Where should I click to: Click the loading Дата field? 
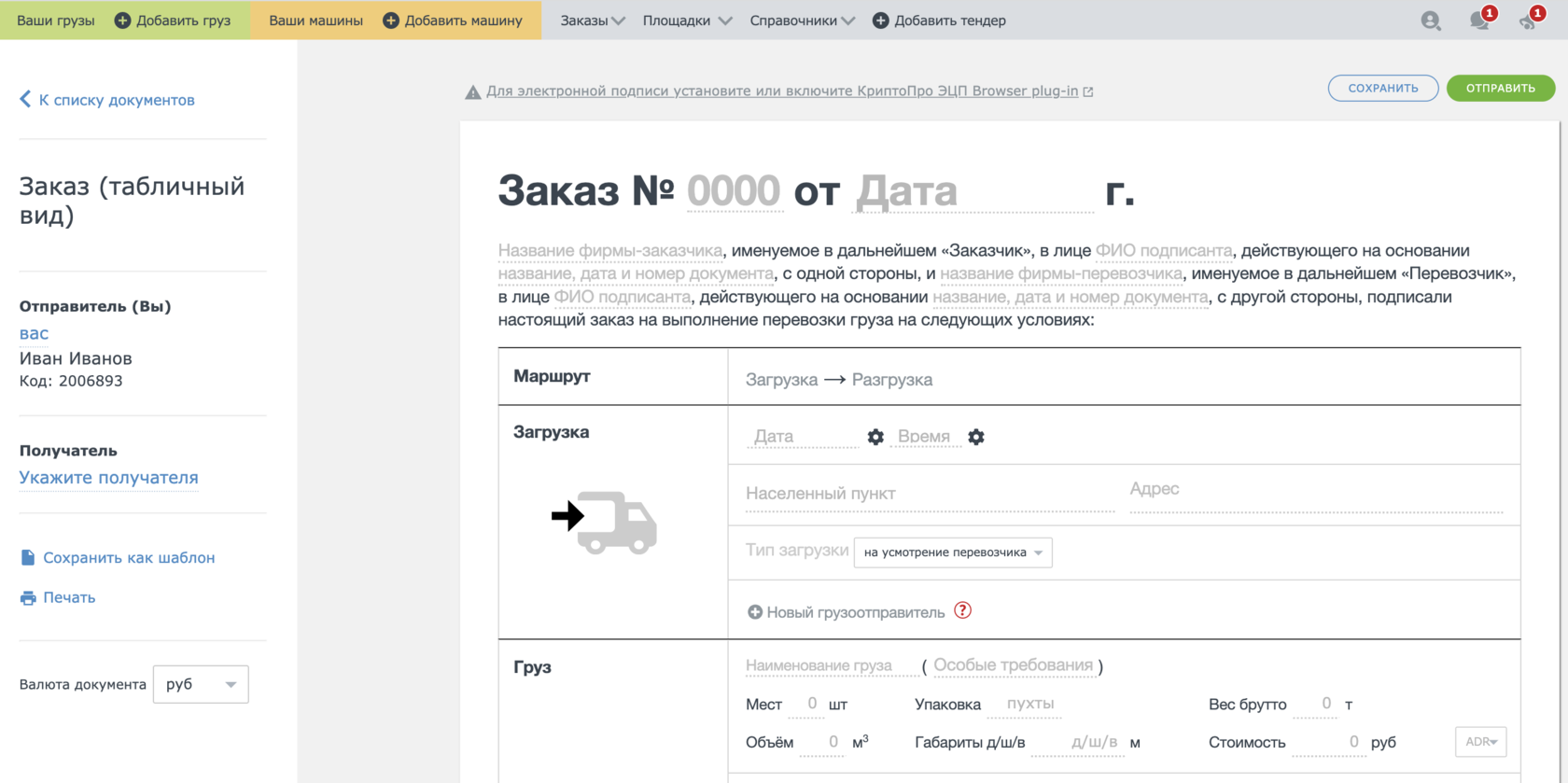click(803, 436)
